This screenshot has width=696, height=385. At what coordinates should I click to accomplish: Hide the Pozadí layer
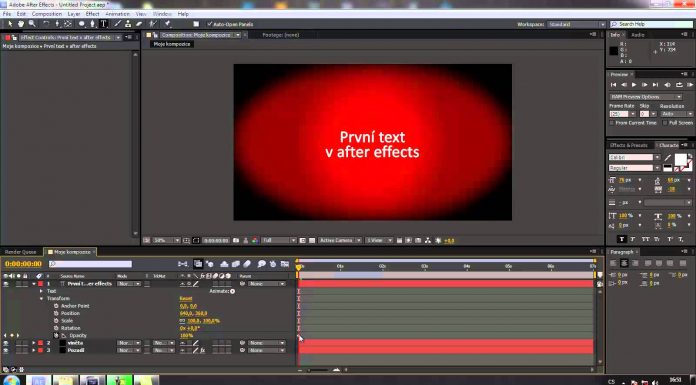[6, 350]
